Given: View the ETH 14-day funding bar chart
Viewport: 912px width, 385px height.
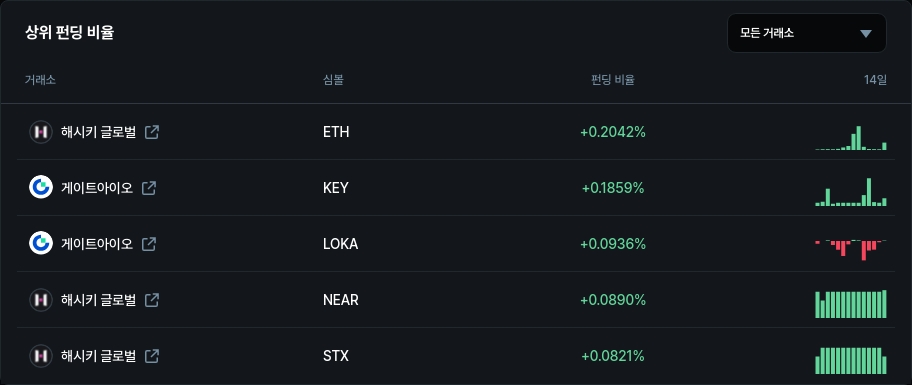Looking at the screenshot, I should click(x=851, y=138).
